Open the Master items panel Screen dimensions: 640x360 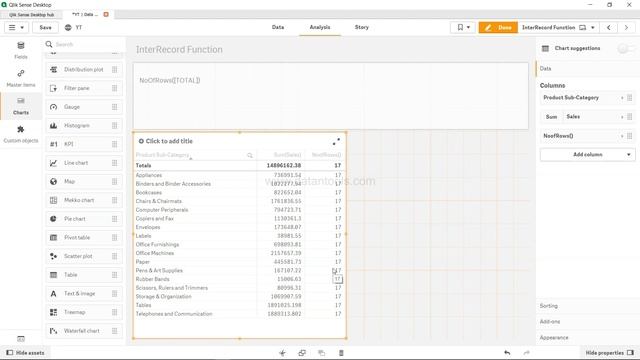pyautogui.click(x=21, y=78)
